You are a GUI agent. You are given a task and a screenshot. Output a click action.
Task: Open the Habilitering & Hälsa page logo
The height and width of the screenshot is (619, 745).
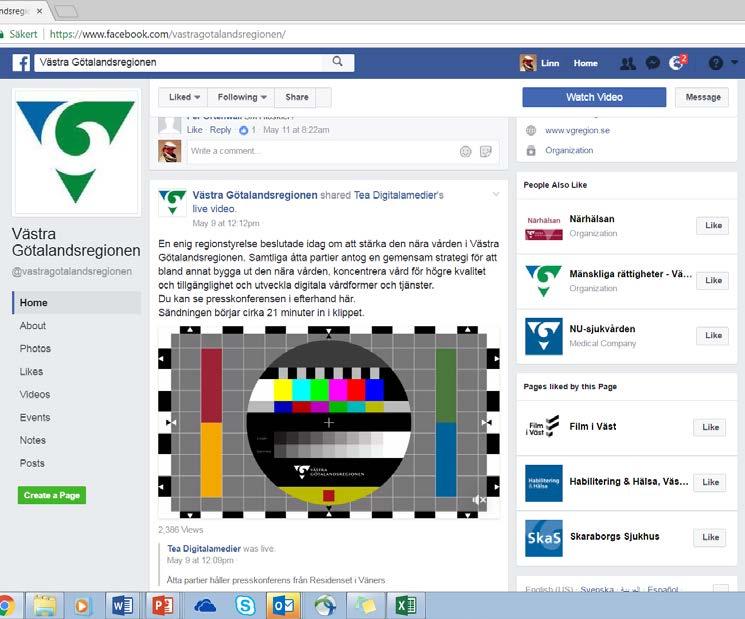(544, 483)
